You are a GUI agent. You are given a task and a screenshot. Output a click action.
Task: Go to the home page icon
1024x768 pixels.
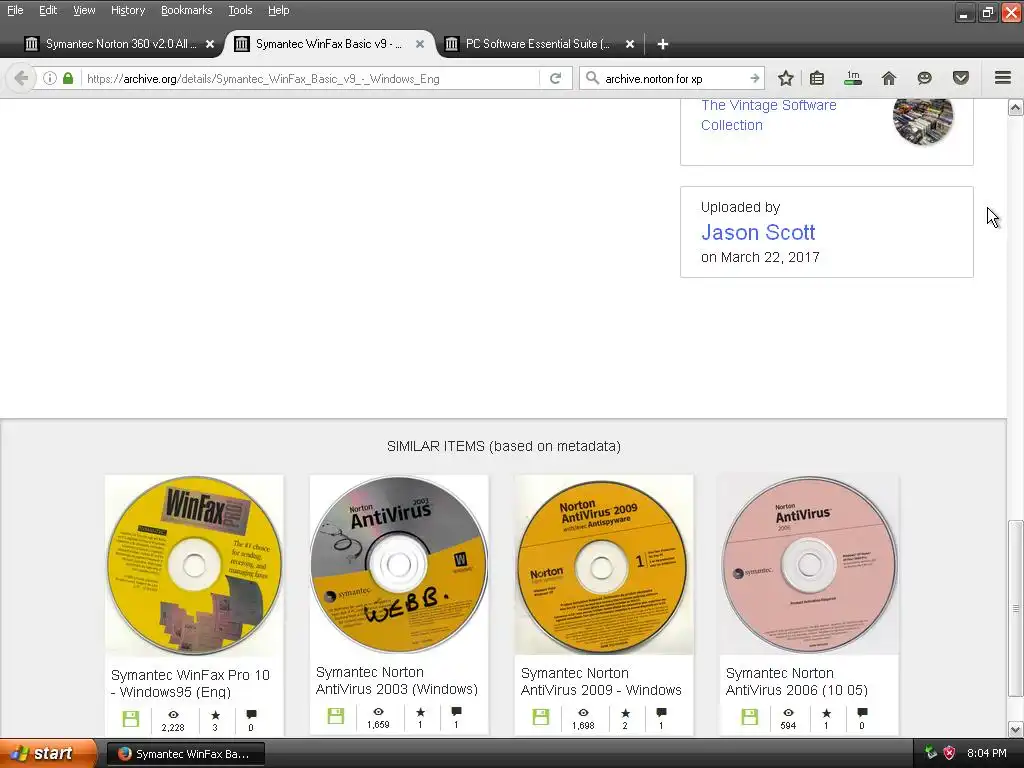coord(888,78)
